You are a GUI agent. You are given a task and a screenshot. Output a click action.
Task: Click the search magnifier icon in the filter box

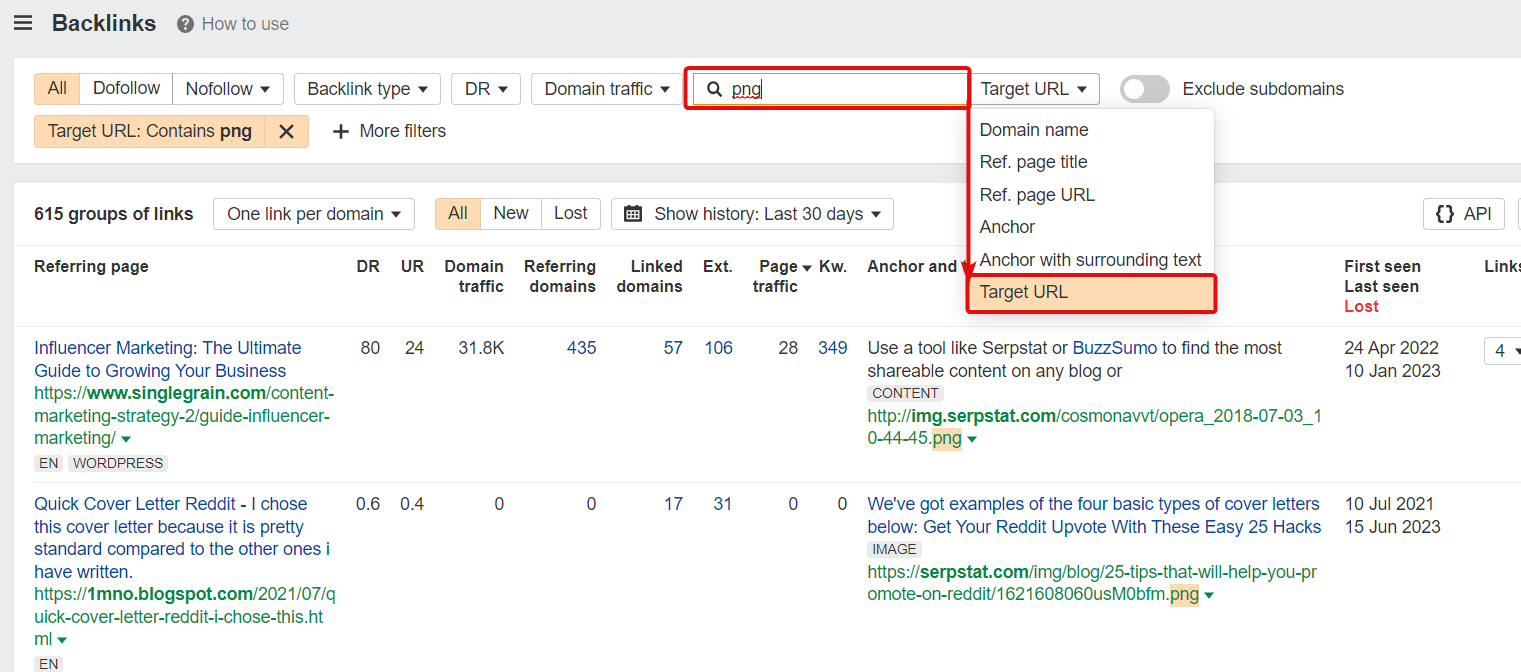[x=714, y=89]
